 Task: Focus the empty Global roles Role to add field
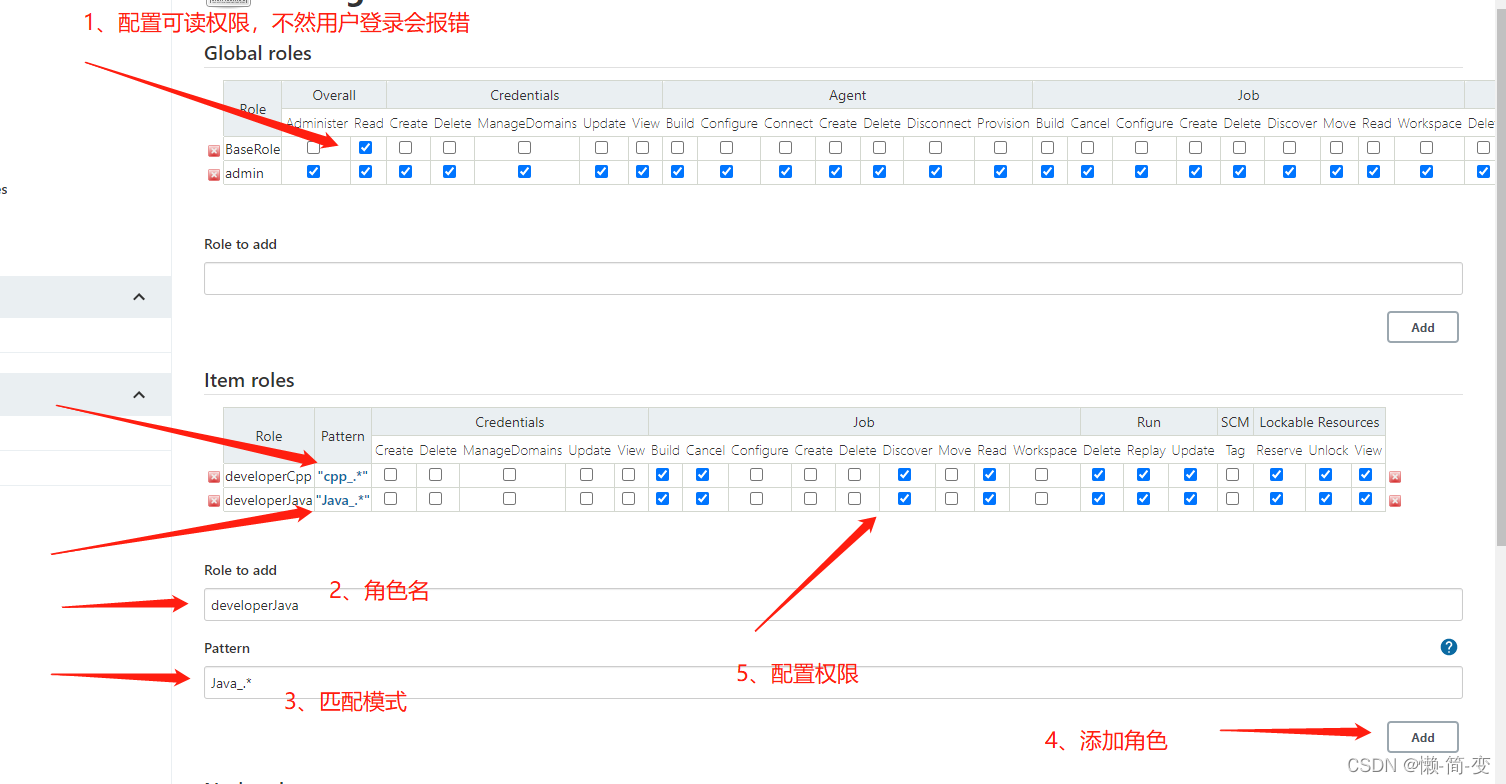(x=833, y=278)
